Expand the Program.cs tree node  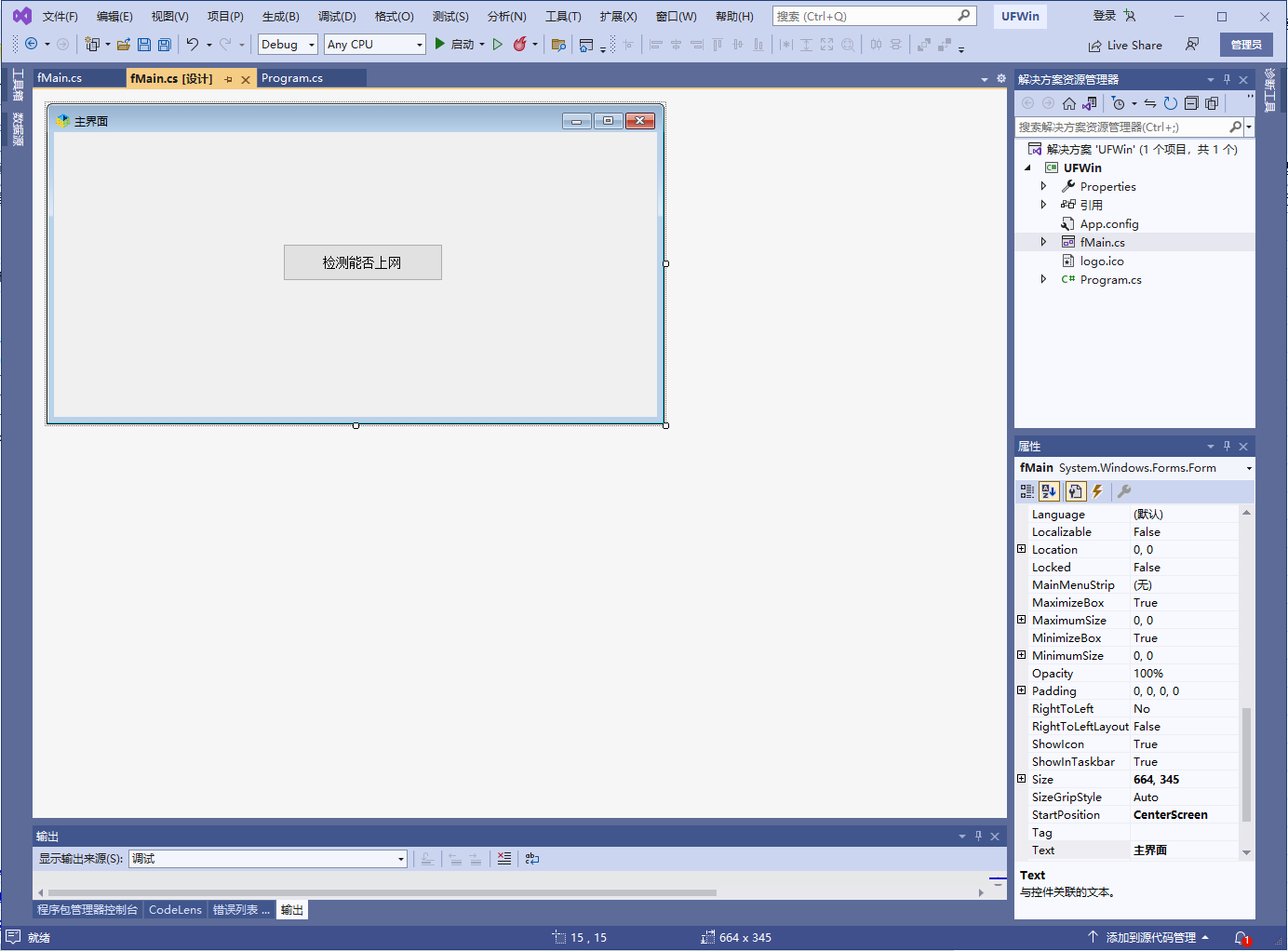[1043, 279]
